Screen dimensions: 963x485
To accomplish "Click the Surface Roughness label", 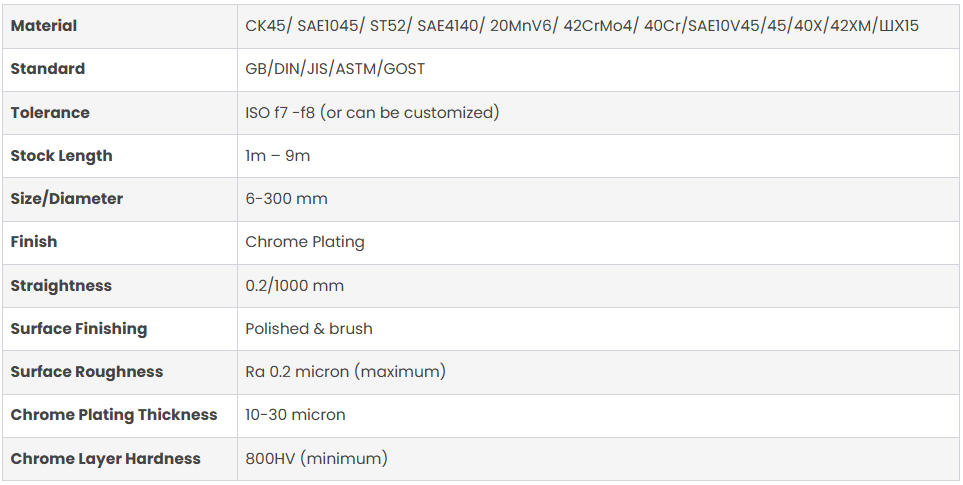I will coord(87,372).
